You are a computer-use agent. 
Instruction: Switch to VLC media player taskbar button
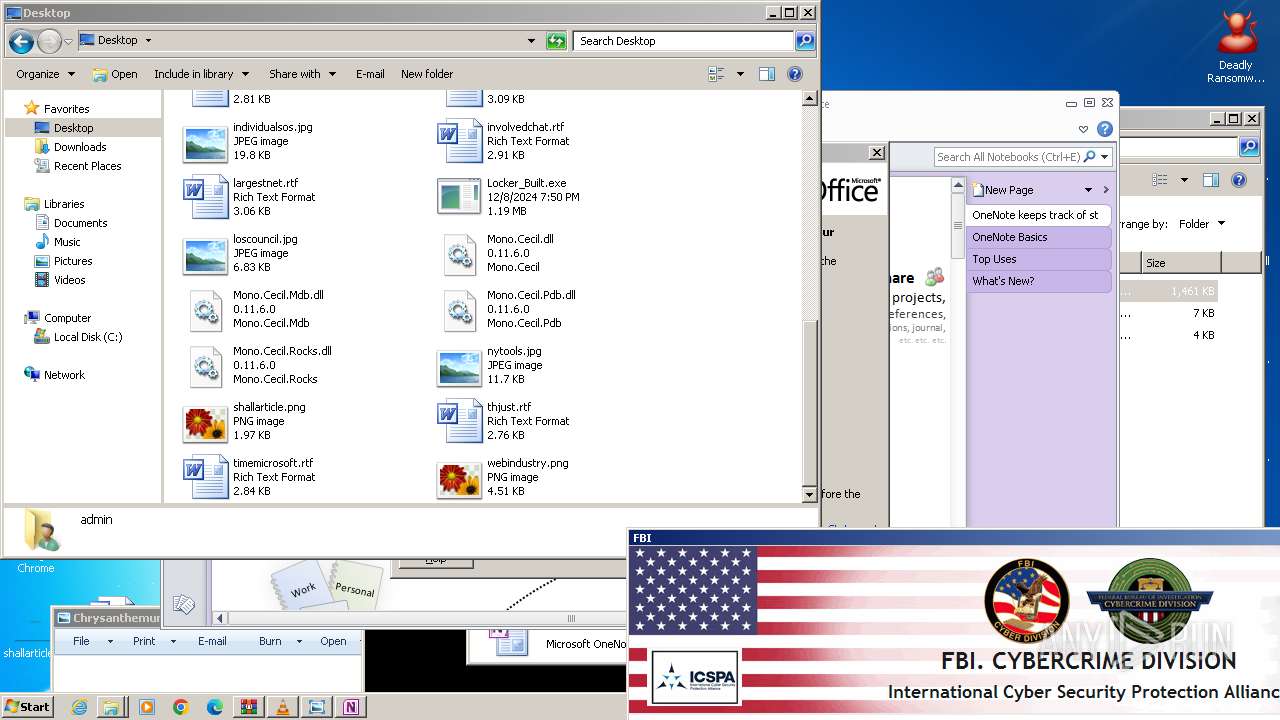coord(283,707)
